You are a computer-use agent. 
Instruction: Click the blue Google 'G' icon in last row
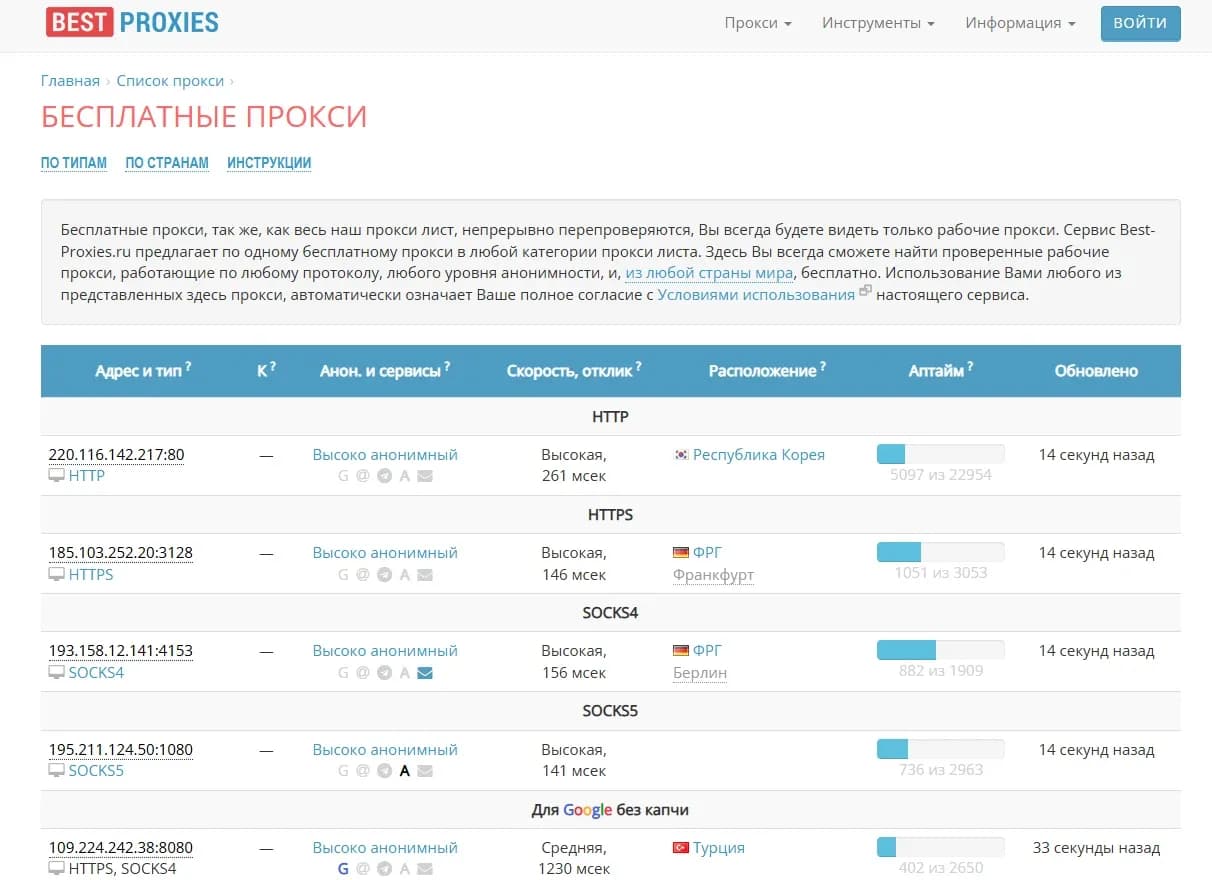343,869
